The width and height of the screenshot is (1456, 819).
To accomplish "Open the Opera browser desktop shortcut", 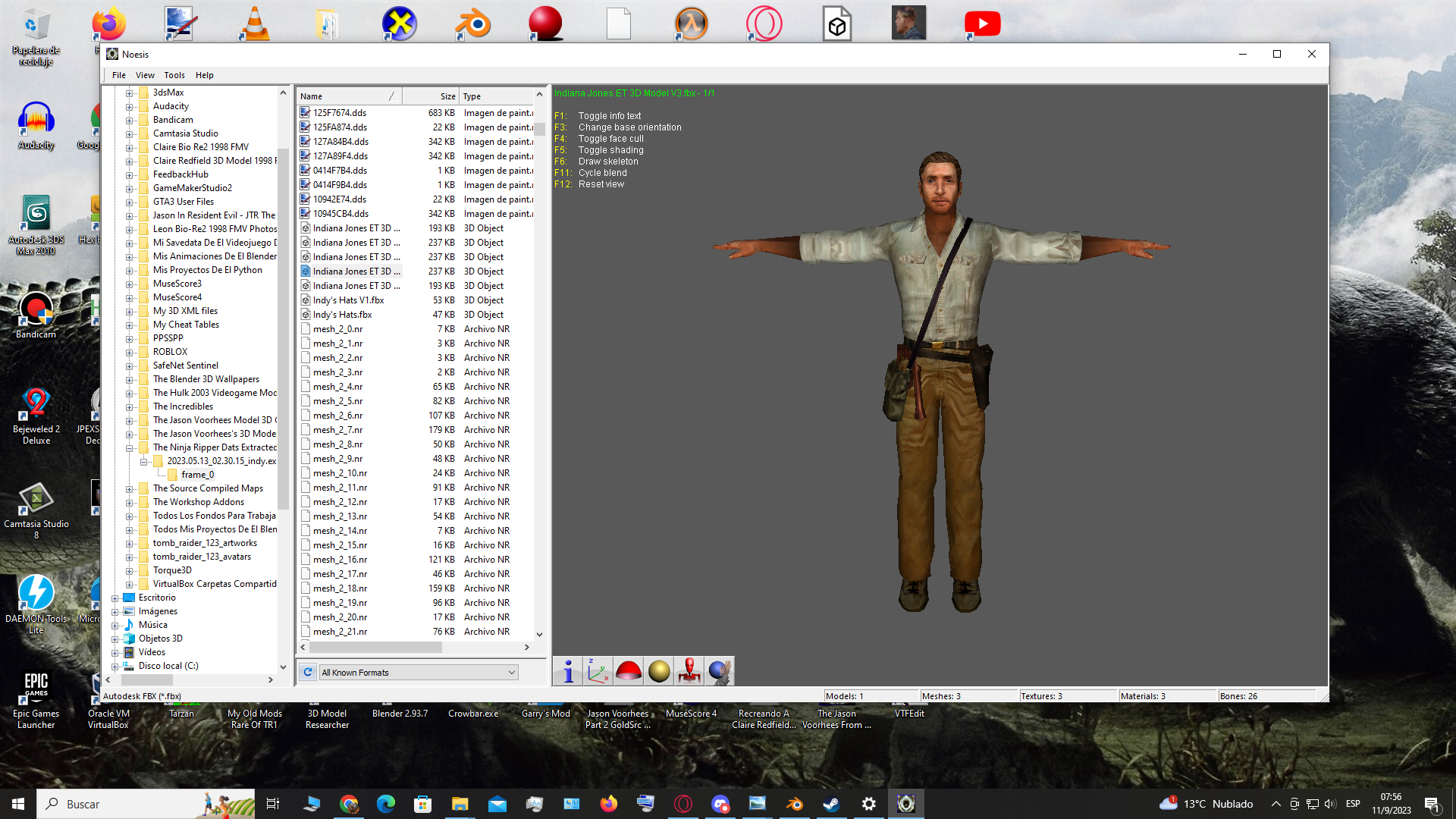I will pos(764,24).
